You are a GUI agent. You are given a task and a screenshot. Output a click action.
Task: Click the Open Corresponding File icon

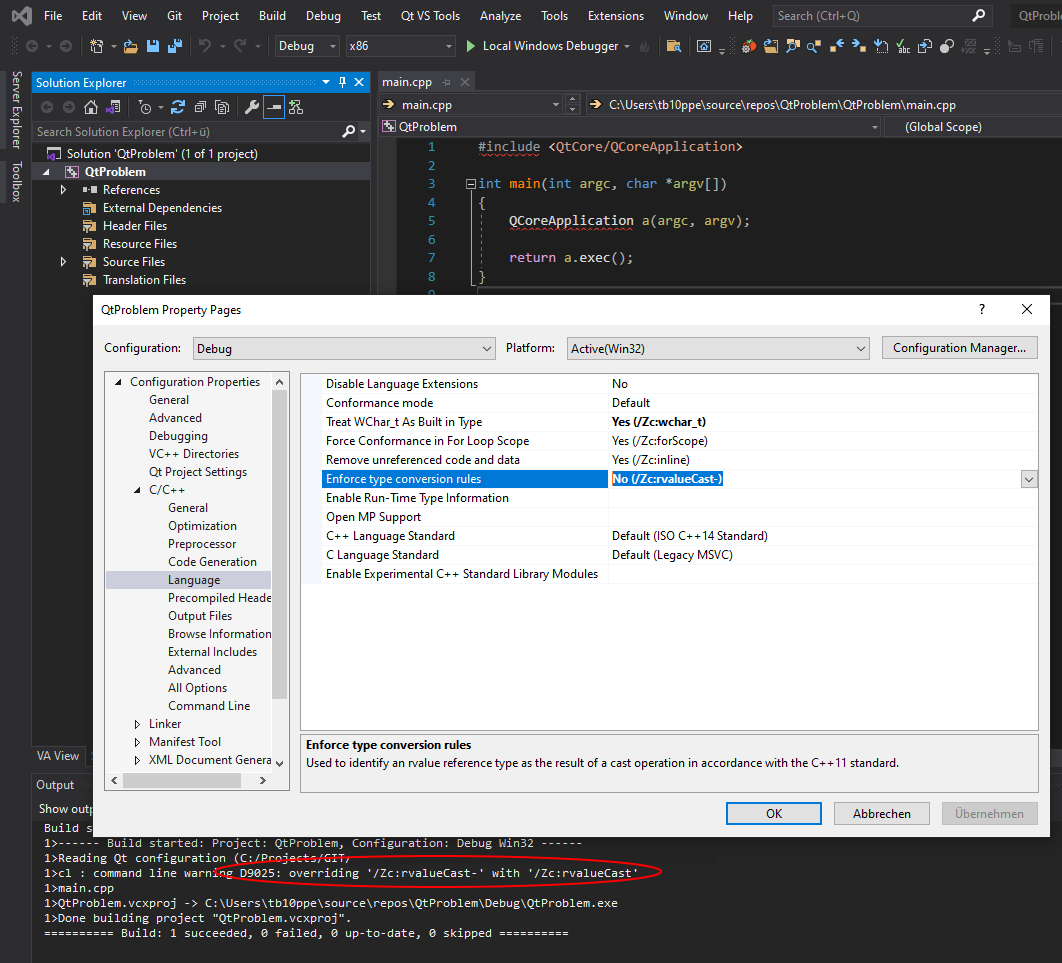coord(925,46)
